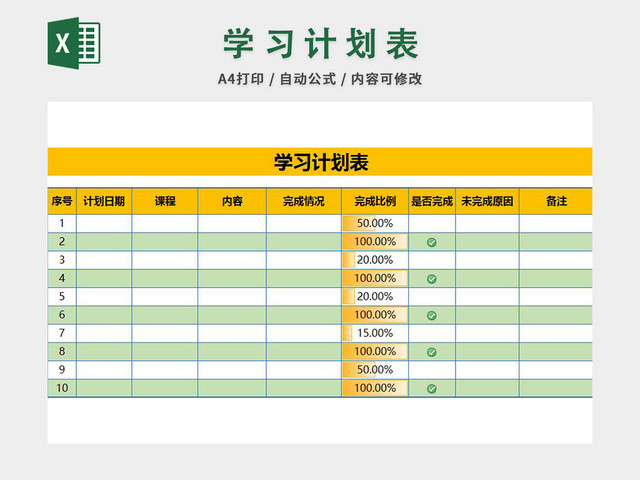Image resolution: width=640 pixels, height=480 pixels.
Task: Select sequence number 7 cell
Action: 62,333
